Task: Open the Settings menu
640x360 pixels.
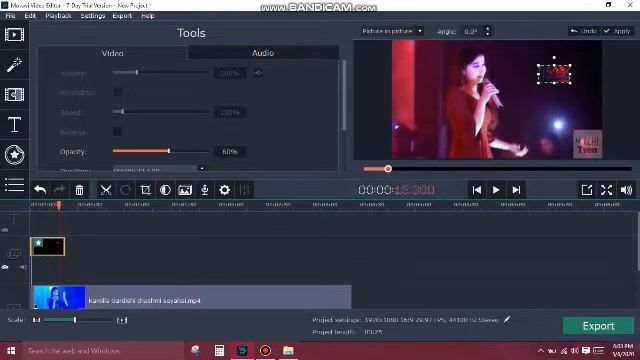Action: tap(93, 16)
